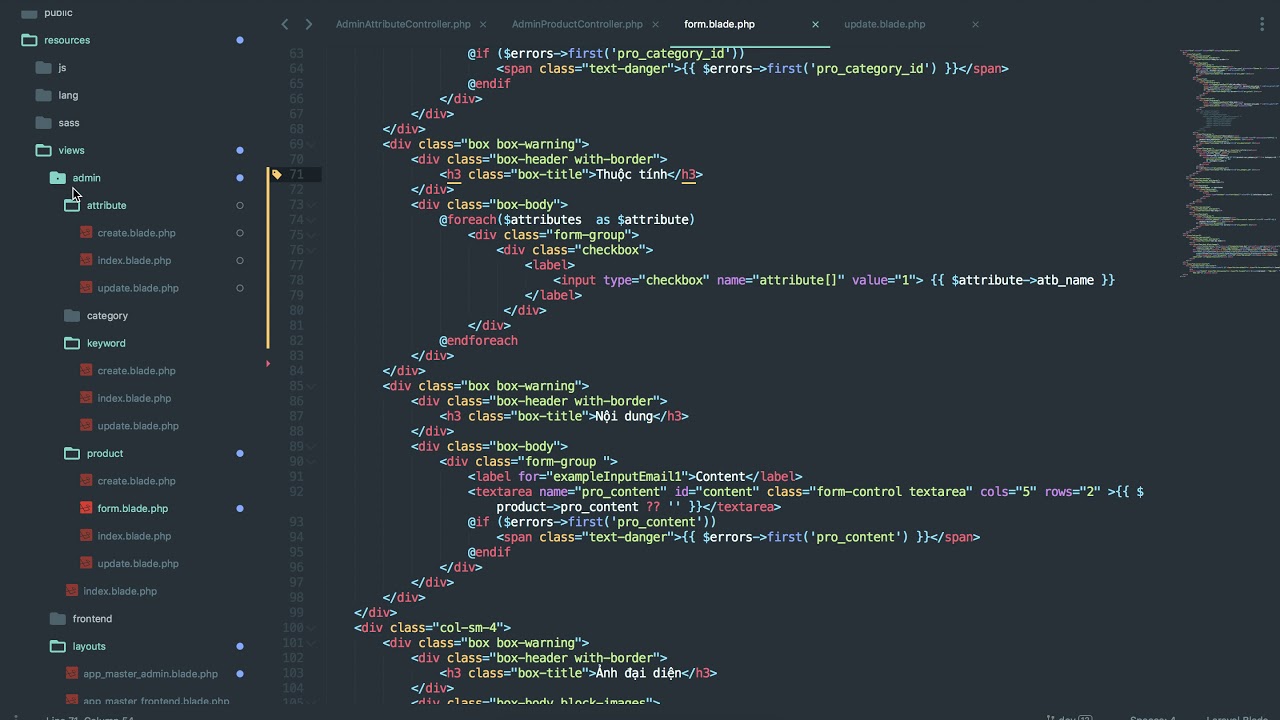Click '$attribute->atb_name' in the code
The width and height of the screenshot is (1280, 720).
(1023, 281)
